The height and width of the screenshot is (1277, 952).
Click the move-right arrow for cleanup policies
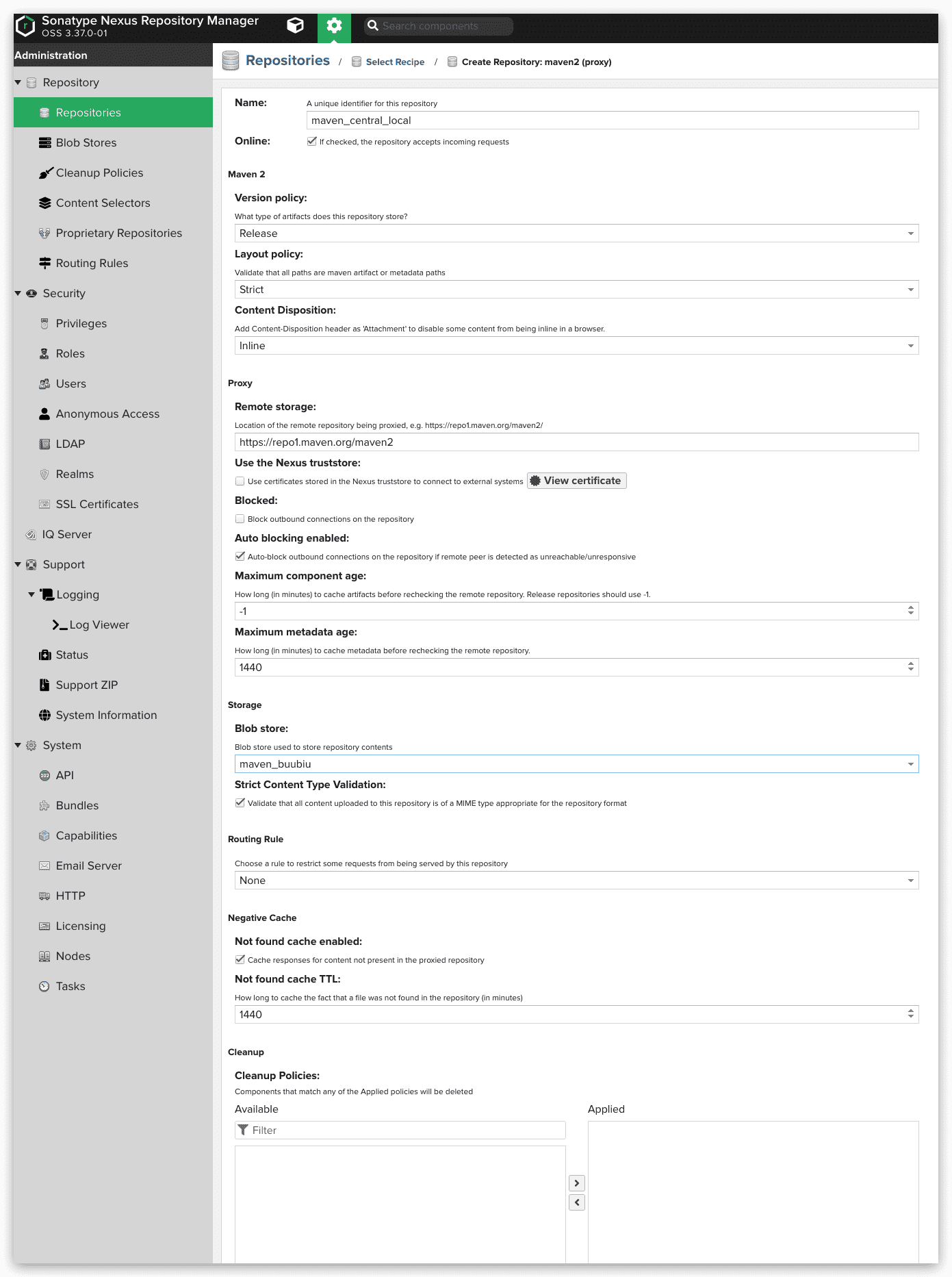[577, 1183]
